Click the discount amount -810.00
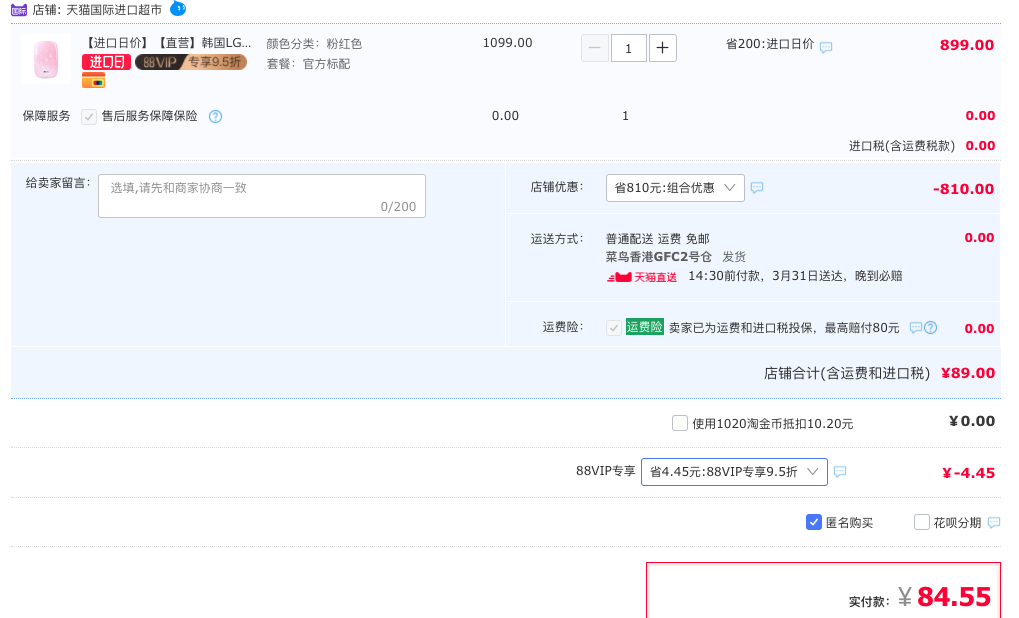 (963, 189)
